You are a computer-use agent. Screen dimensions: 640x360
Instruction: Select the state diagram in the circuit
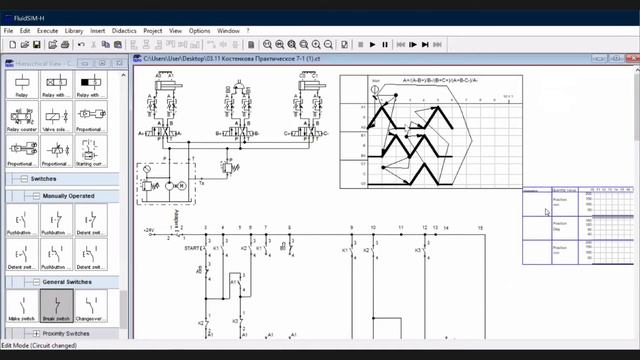pyautogui.click(x=431, y=132)
